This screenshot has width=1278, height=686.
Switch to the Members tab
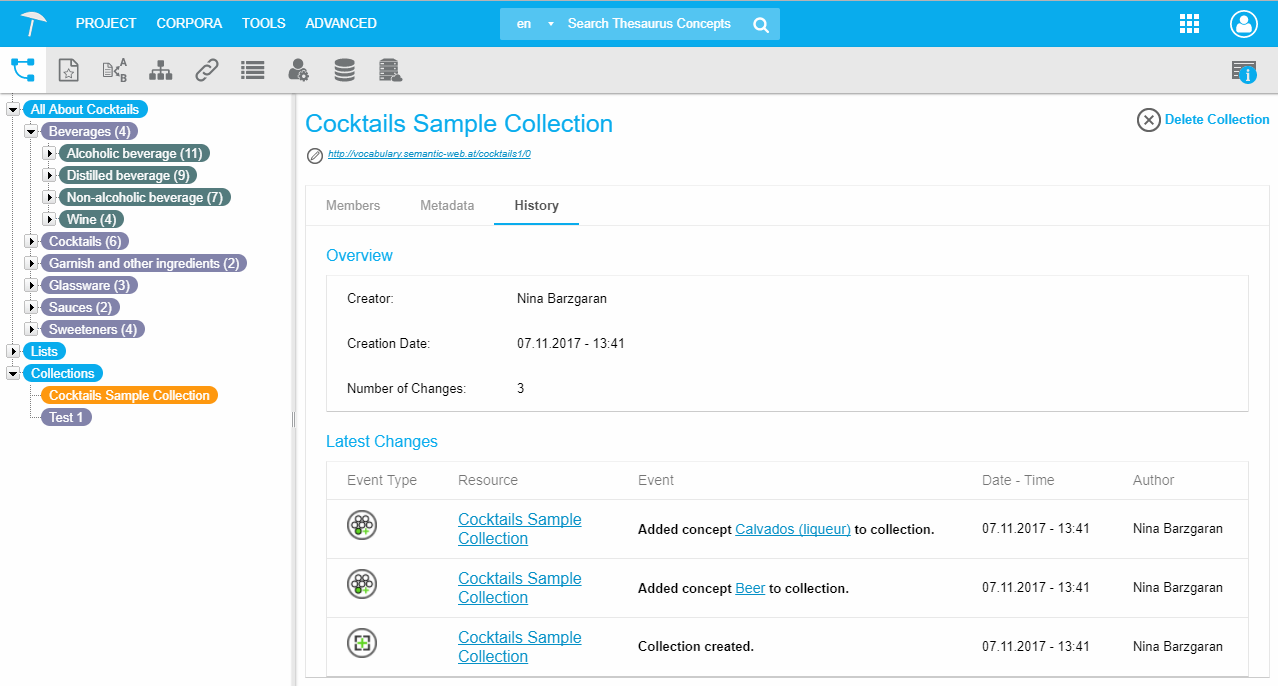[x=353, y=206]
